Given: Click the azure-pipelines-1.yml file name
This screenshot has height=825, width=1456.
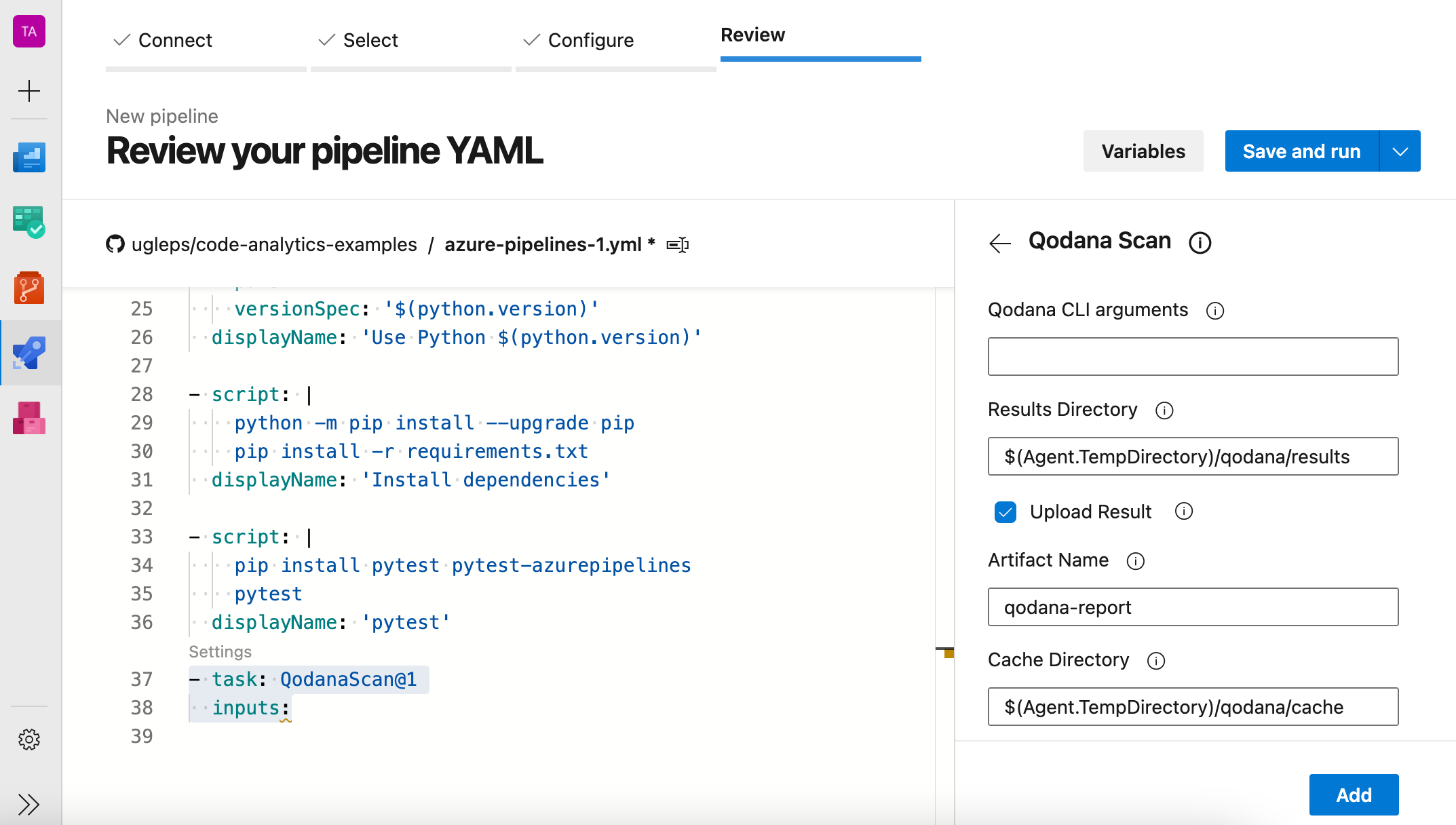Looking at the screenshot, I should (x=543, y=244).
